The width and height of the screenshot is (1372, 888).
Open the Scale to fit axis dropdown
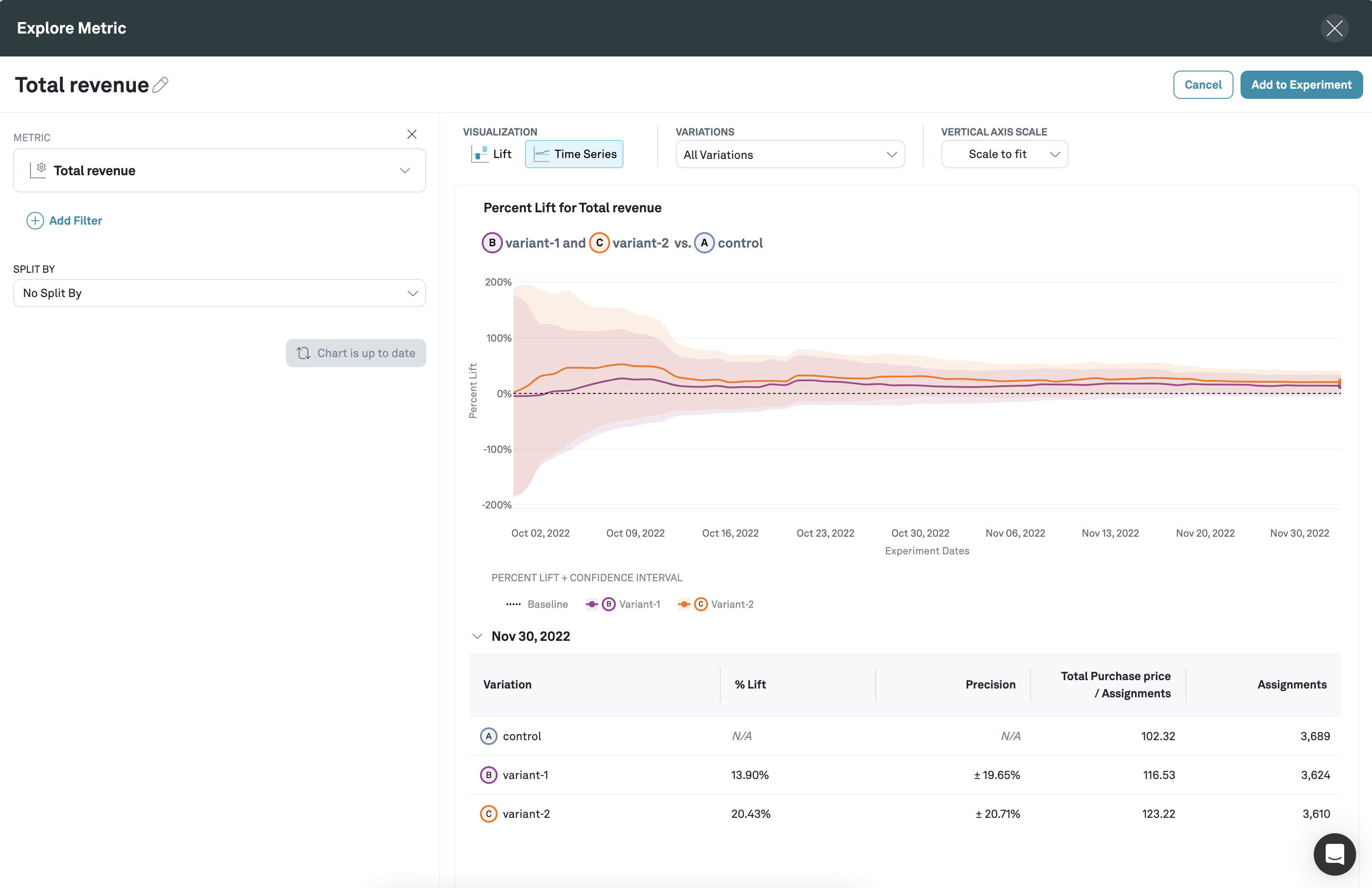1004,154
